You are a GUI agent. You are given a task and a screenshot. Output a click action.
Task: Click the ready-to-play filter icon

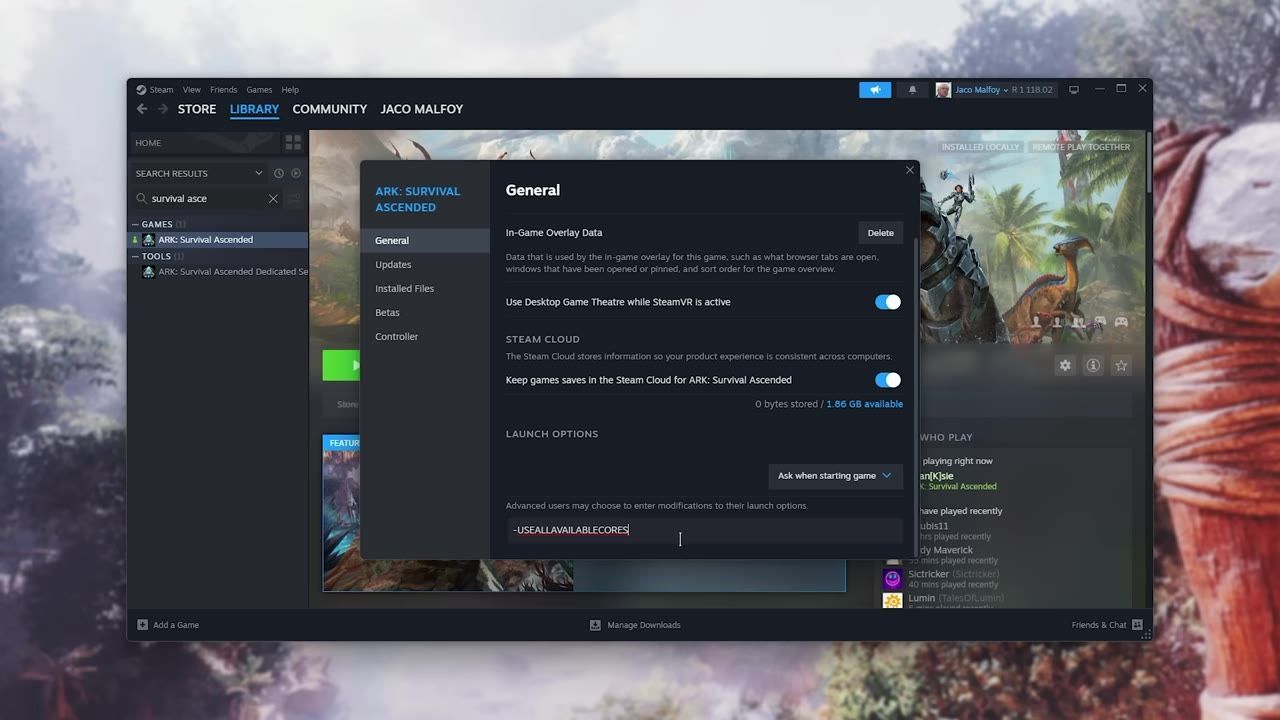point(296,173)
